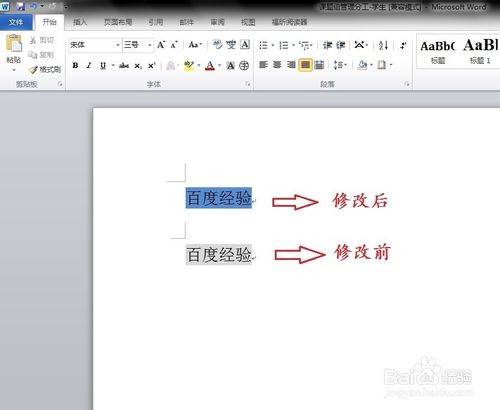Viewport: 500px width, 410px height.
Task: Clear all formatting eraser icon
Action: pyautogui.click(x=217, y=45)
